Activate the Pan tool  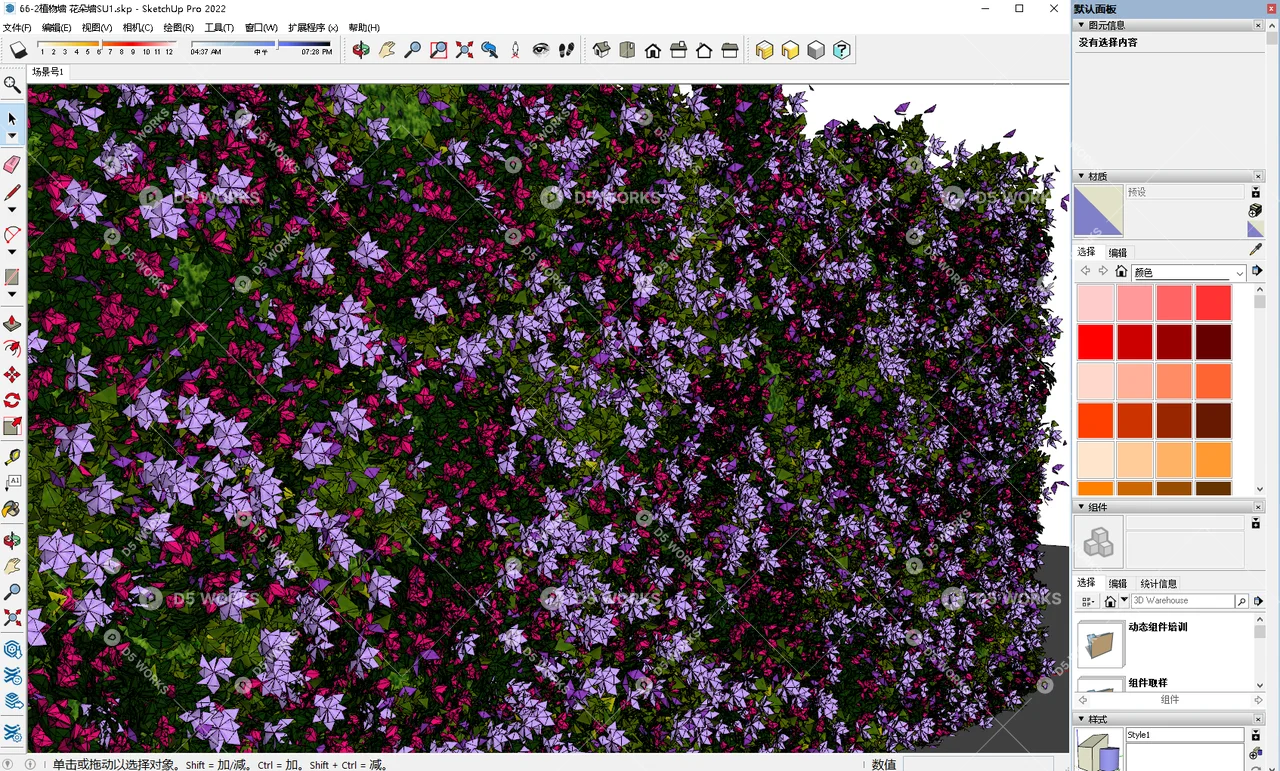(387, 49)
